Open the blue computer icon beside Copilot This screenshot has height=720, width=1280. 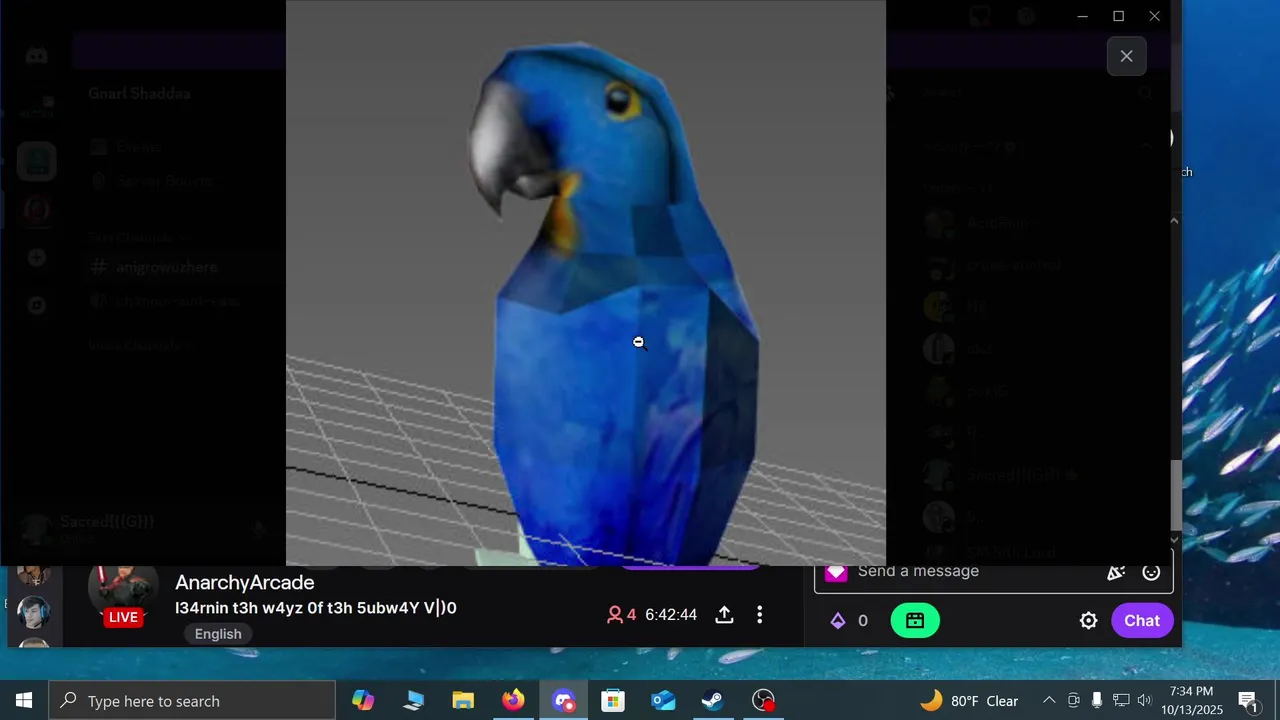click(413, 701)
